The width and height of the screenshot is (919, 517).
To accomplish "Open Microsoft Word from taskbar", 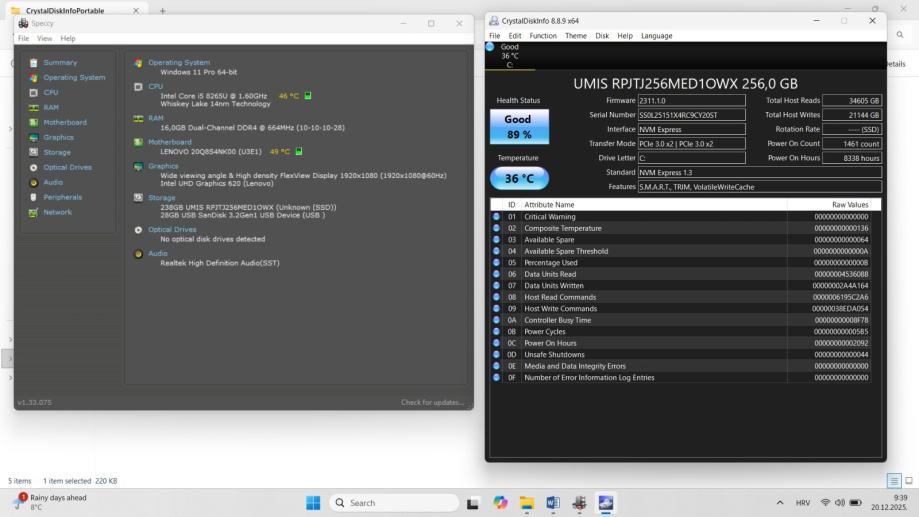I will pos(553,503).
